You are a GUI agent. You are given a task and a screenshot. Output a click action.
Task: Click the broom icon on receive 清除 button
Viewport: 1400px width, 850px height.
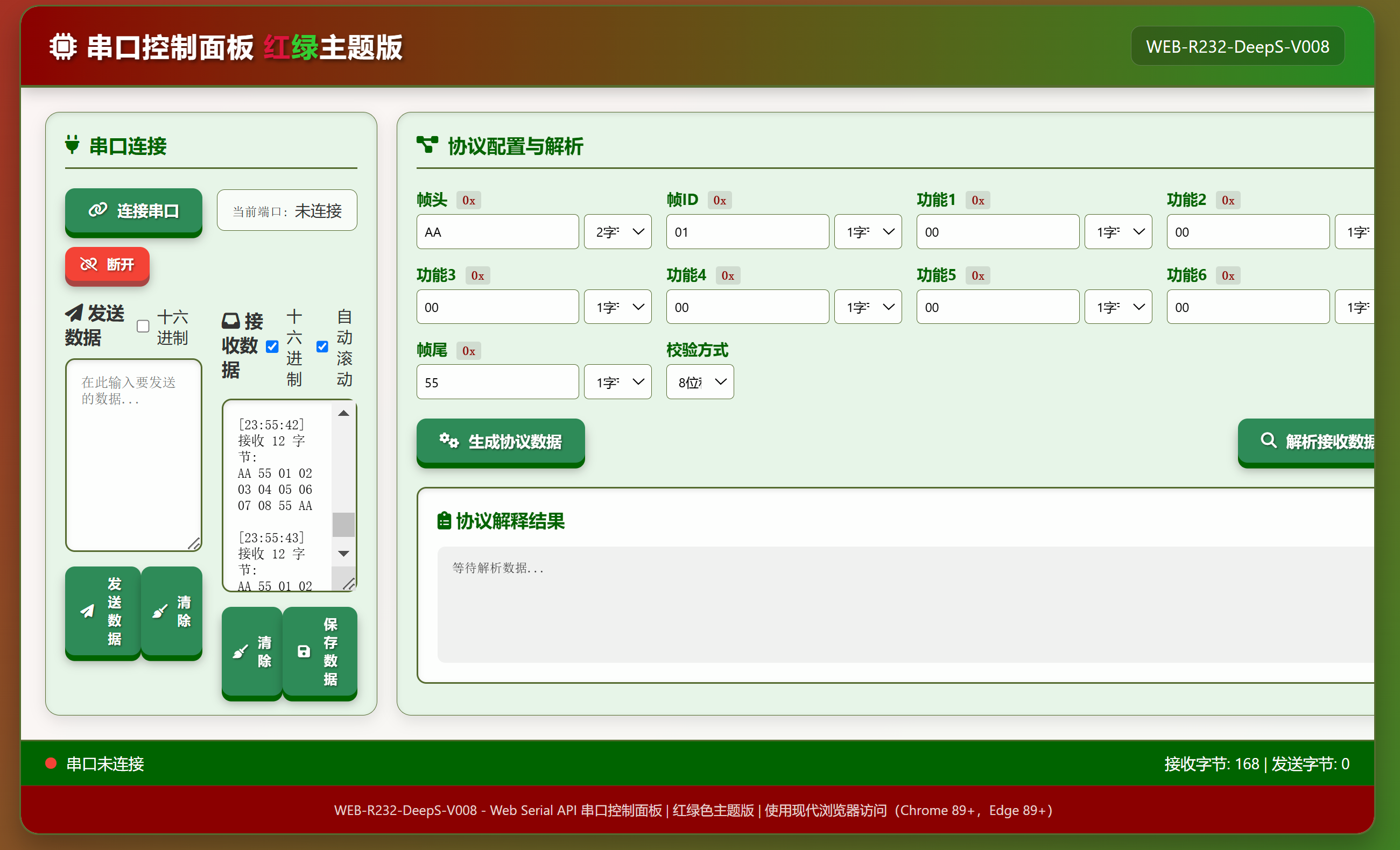point(241,651)
